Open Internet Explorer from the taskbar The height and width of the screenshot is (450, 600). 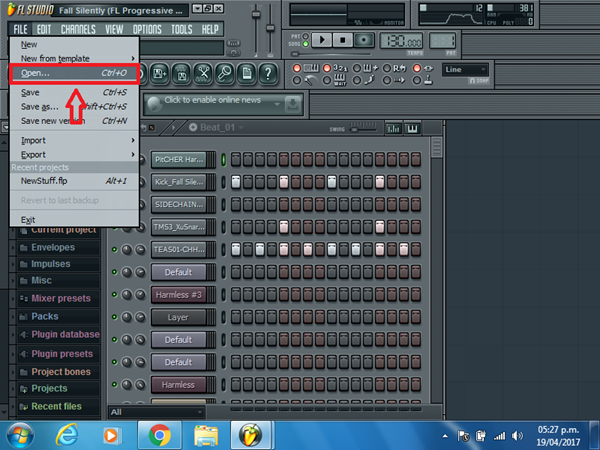tap(67, 435)
